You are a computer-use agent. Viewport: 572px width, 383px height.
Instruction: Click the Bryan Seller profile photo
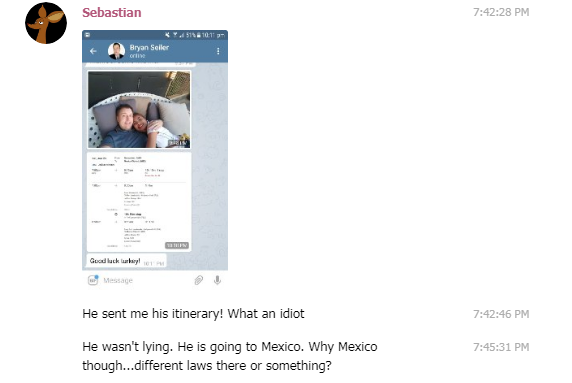coord(116,51)
